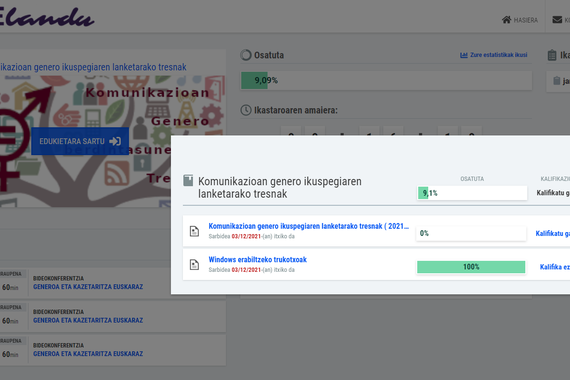The height and width of the screenshot is (380, 570).
Task: Click the popup course title text
Action: pyautogui.click(x=280, y=188)
